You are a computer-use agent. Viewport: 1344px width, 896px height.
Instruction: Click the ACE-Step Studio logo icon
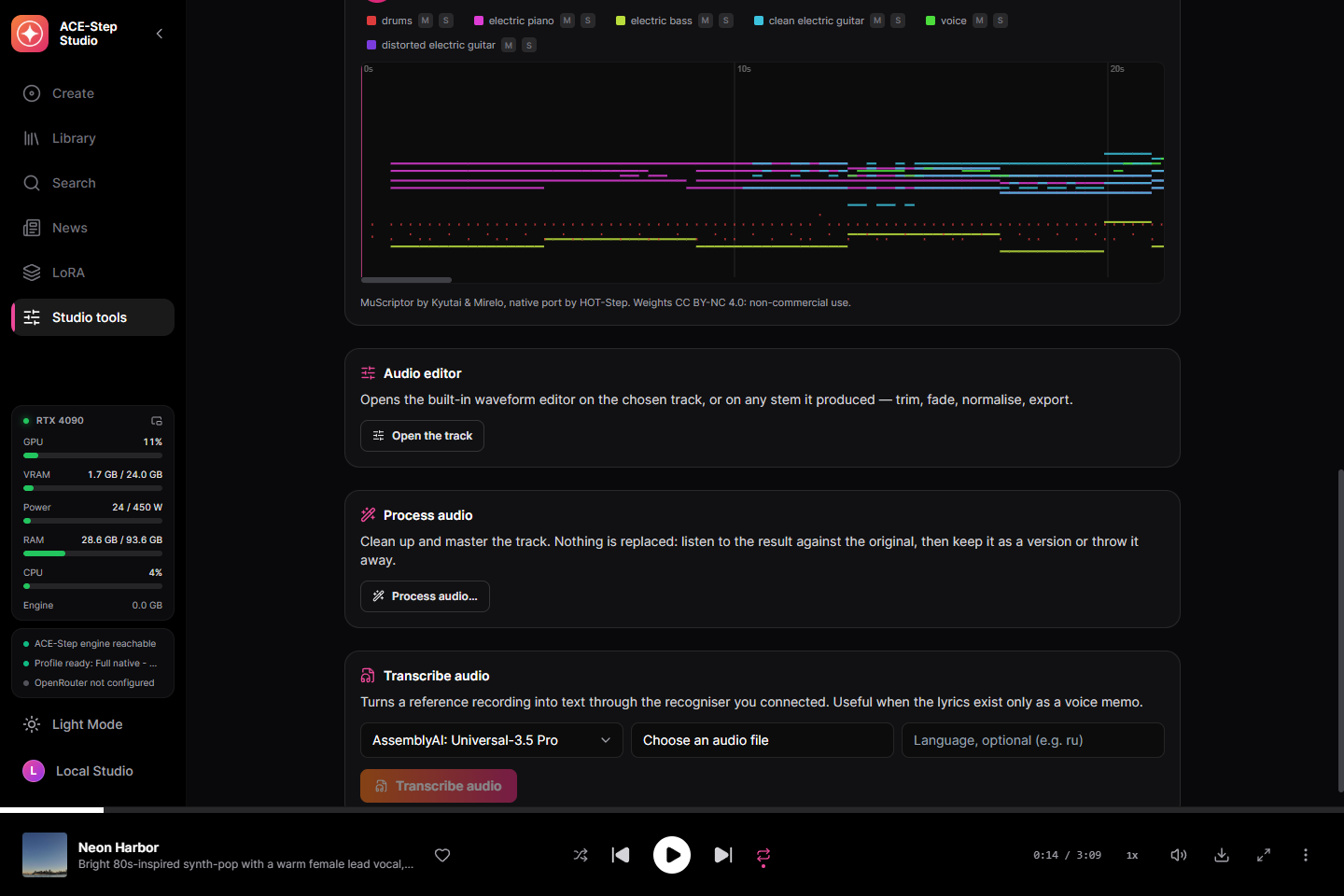point(30,34)
